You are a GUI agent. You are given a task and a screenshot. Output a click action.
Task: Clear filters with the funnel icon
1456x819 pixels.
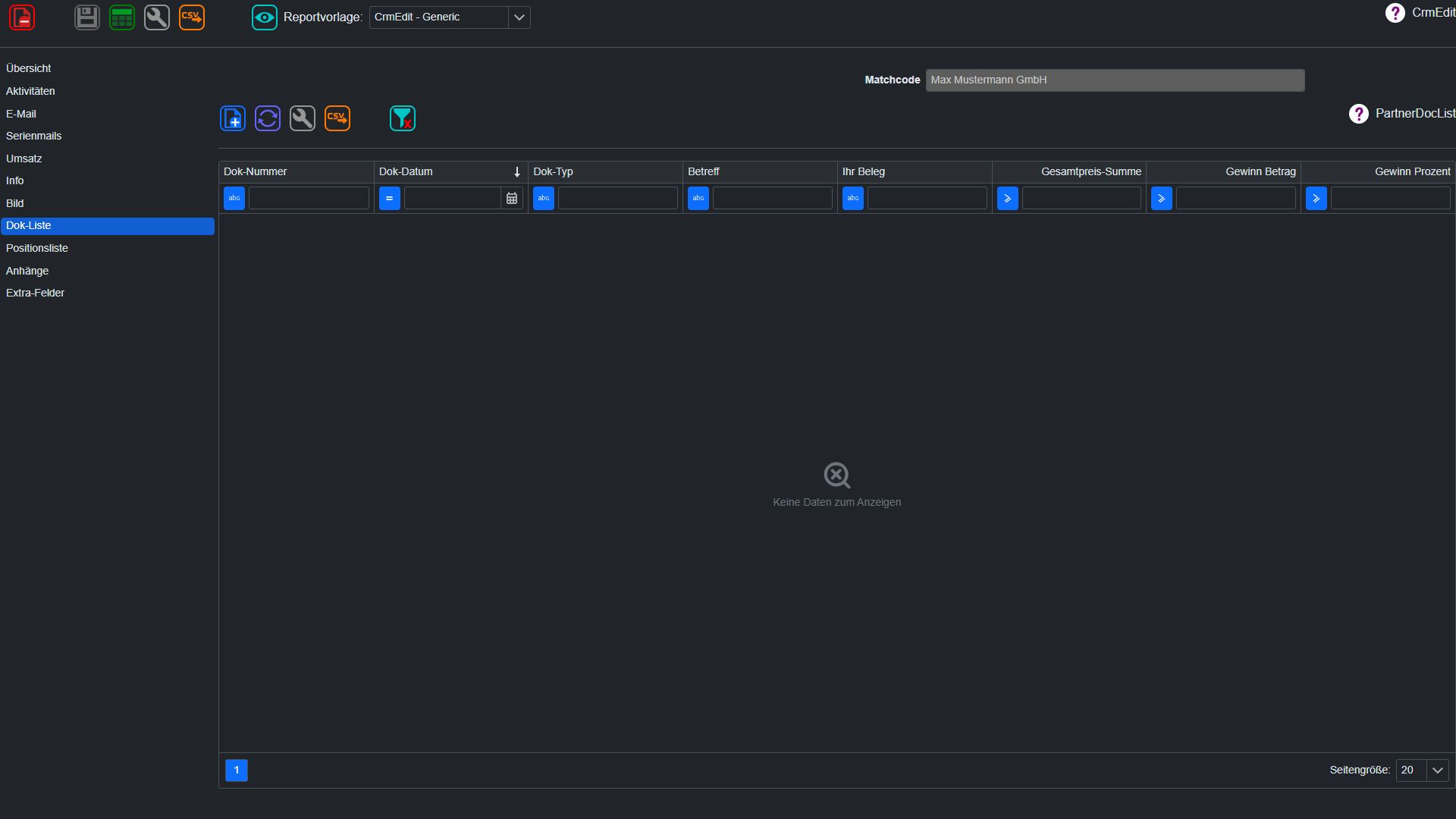[x=403, y=118]
